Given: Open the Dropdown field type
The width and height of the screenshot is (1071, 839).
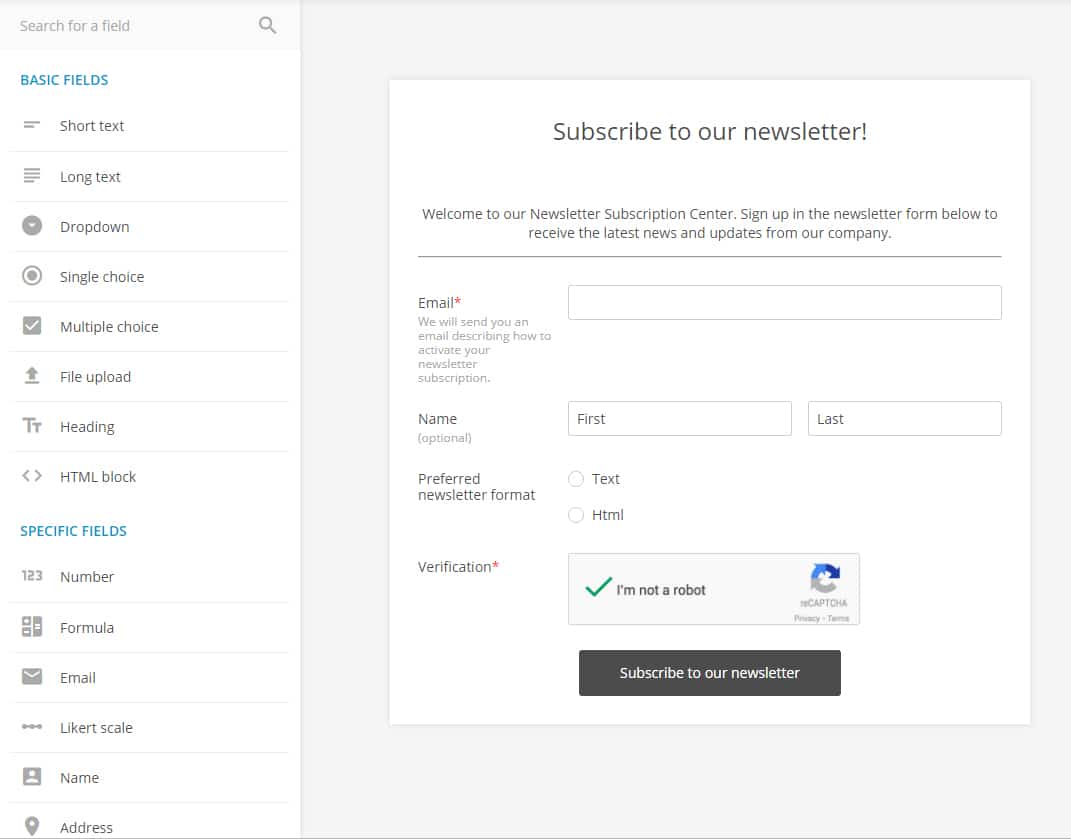Looking at the screenshot, I should pyautogui.click(x=95, y=226).
